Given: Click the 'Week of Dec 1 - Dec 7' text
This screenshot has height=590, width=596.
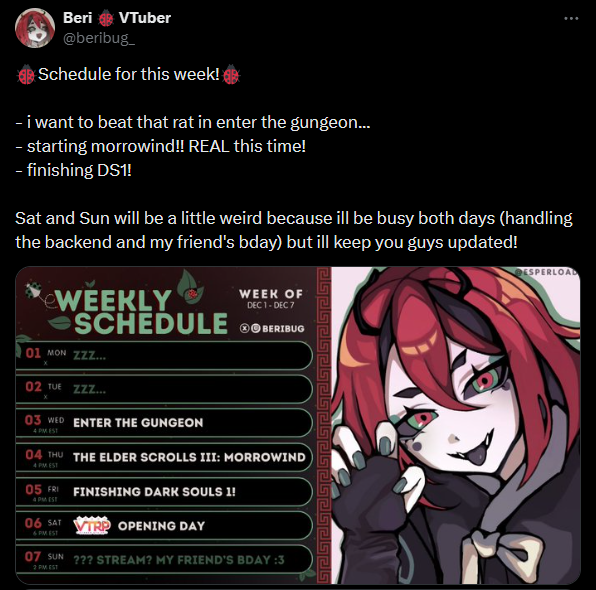Looking at the screenshot, I should point(271,298).
